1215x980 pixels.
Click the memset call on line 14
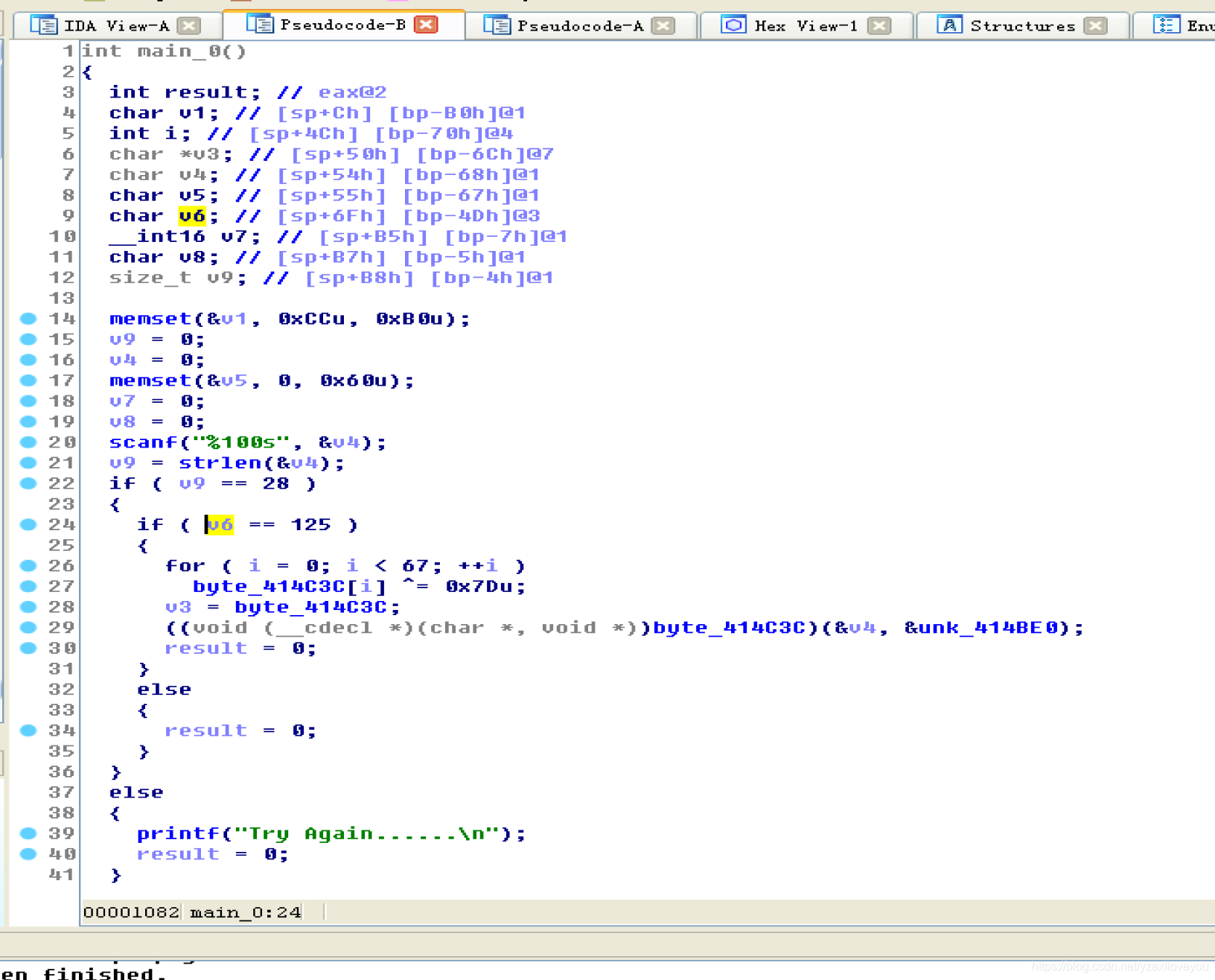click(150, 319)
